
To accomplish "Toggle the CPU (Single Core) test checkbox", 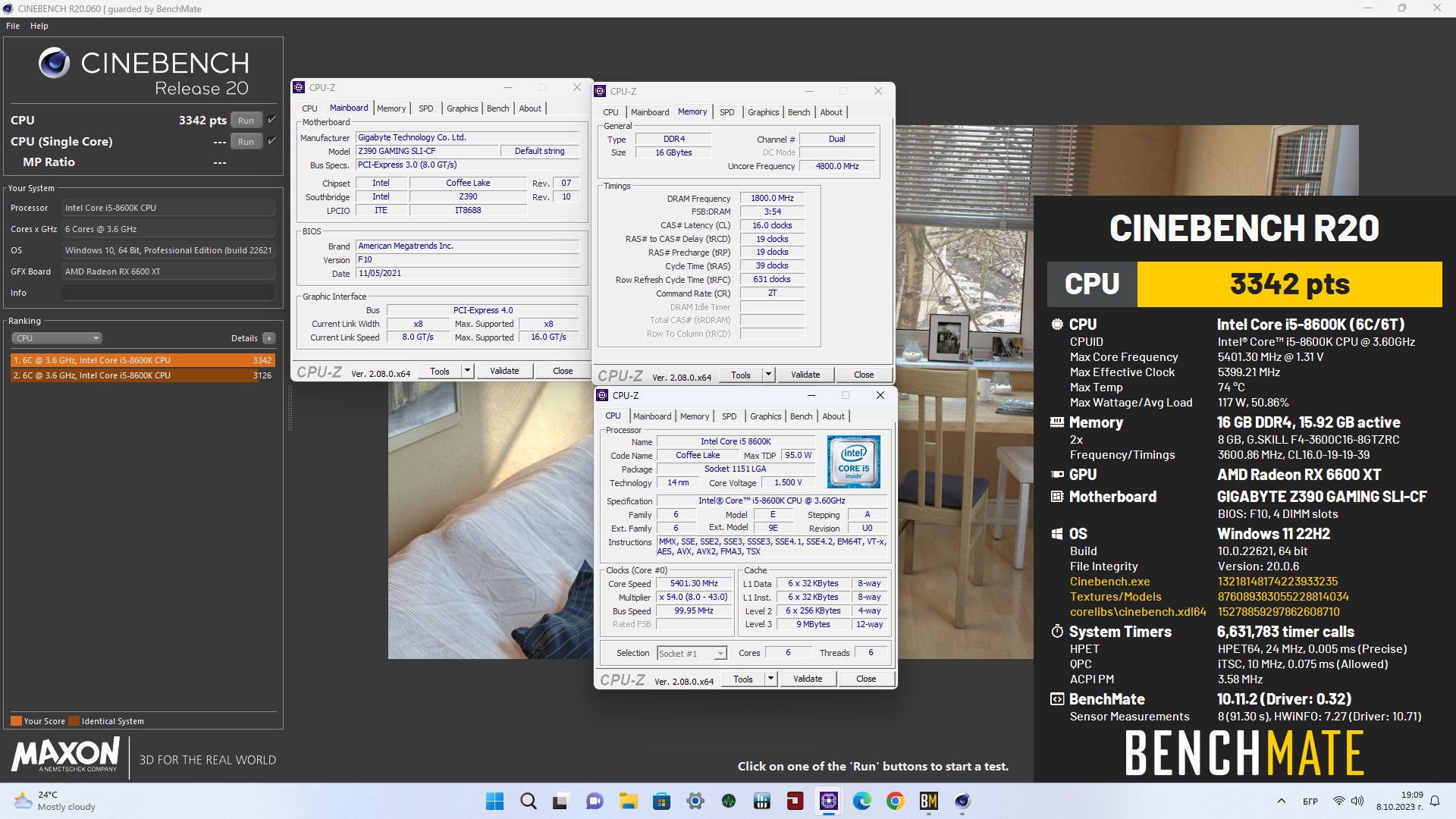I will coord(271,141).
